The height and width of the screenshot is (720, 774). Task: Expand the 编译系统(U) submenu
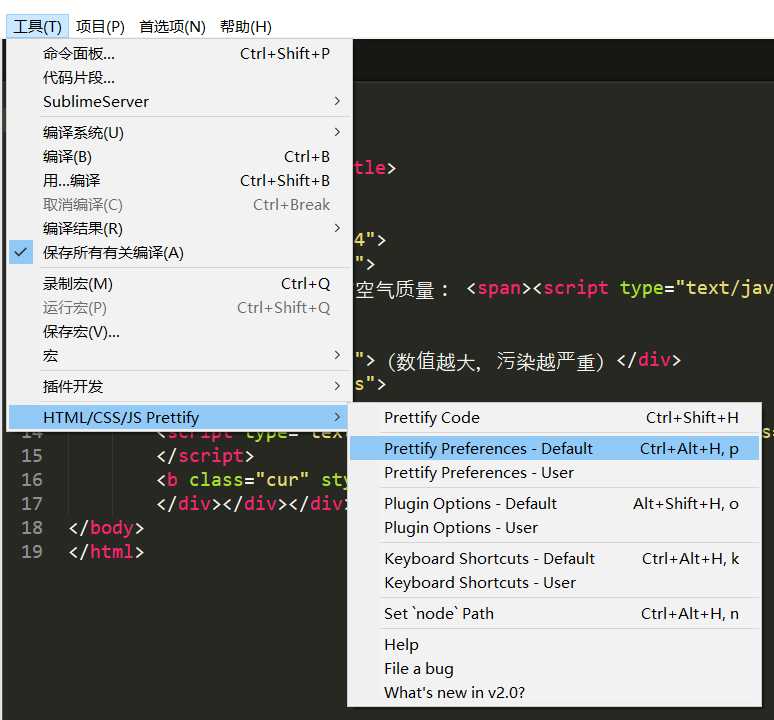click(x=179, y=132)
